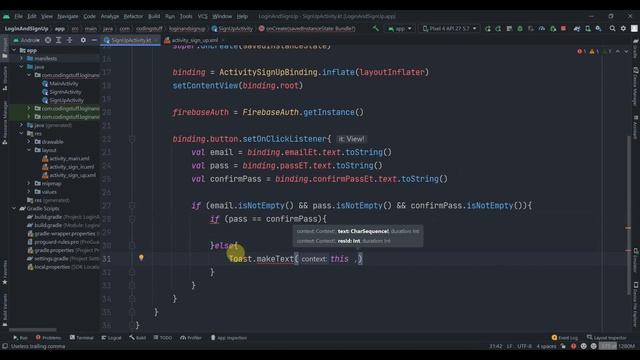Viewport: 640px width, 360px height.
Task: Click the editor vertical scrollbar
Action: (629, 215)
